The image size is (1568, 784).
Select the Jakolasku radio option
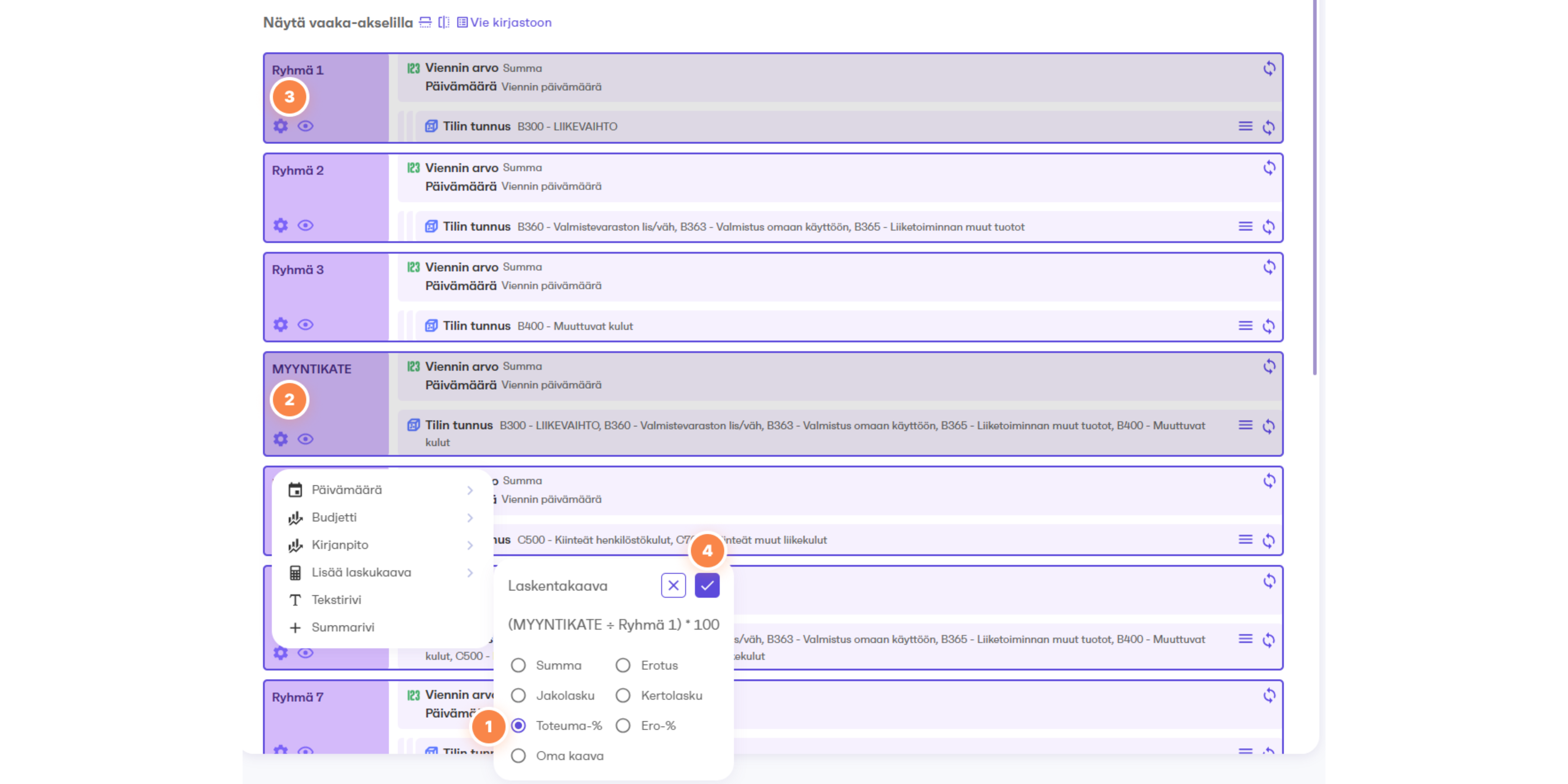click(518, 695)
